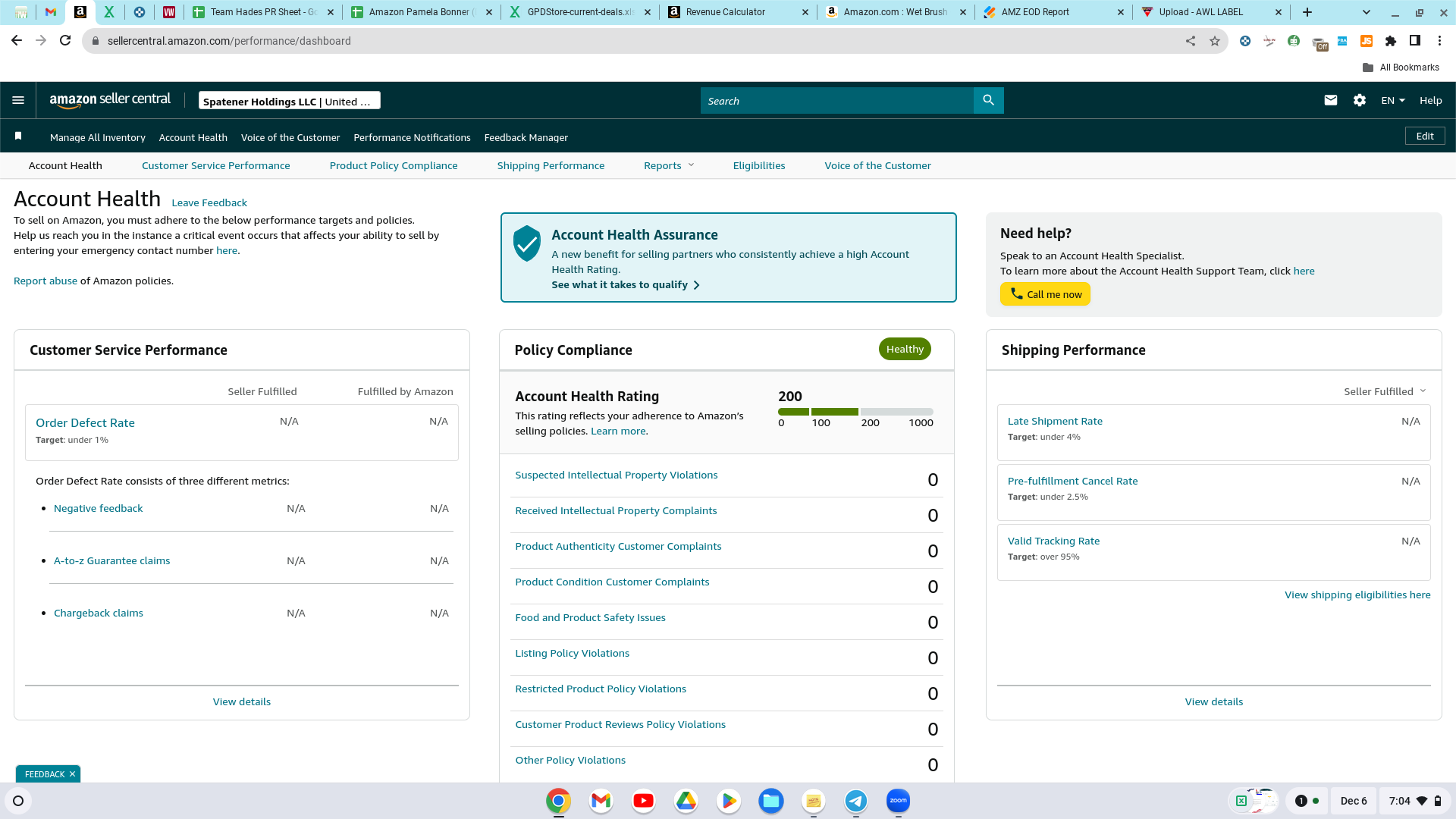Open Performance Notifications menu item
This screenshot has width=1456, height=819.
point(412,137)
